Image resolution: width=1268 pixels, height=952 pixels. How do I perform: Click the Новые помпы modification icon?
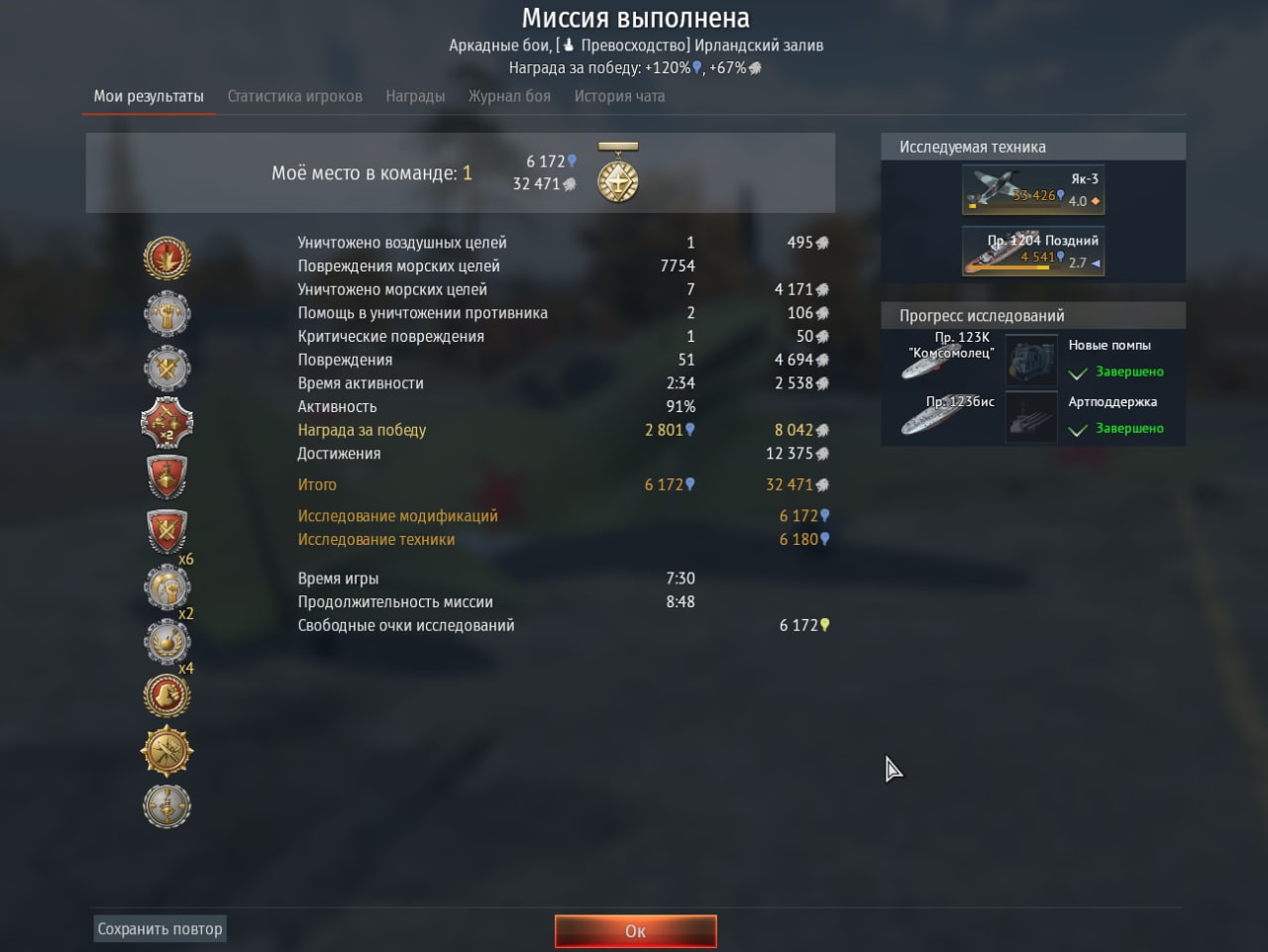click(1031, 359)
